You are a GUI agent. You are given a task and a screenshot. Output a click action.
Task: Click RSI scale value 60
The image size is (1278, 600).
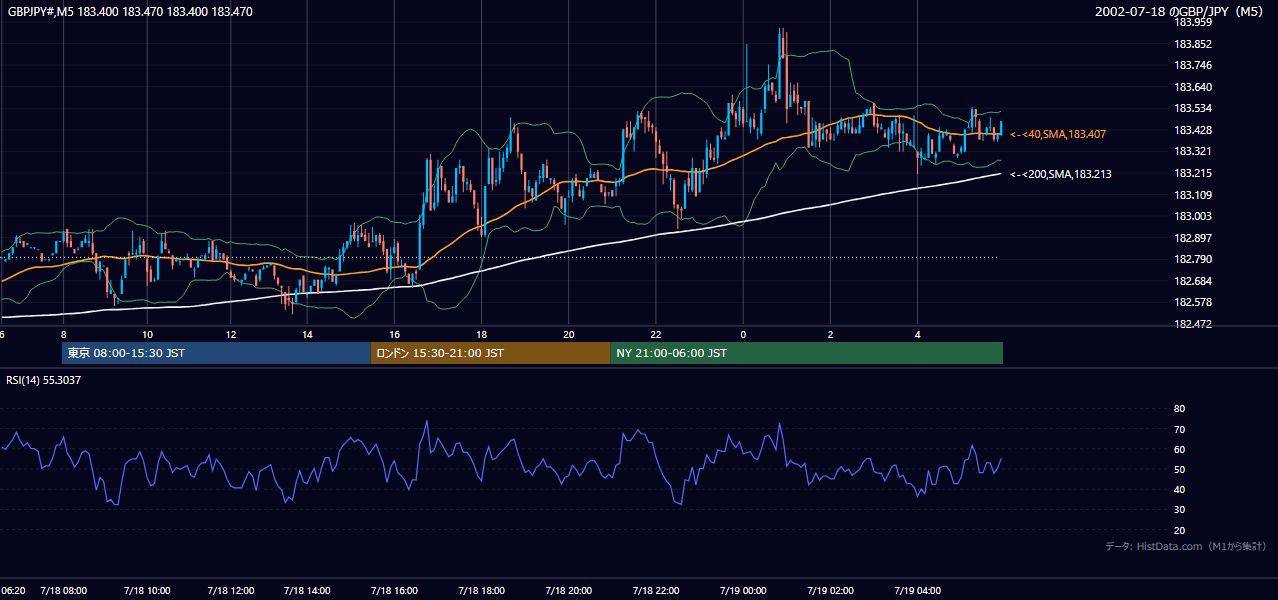1179,449
